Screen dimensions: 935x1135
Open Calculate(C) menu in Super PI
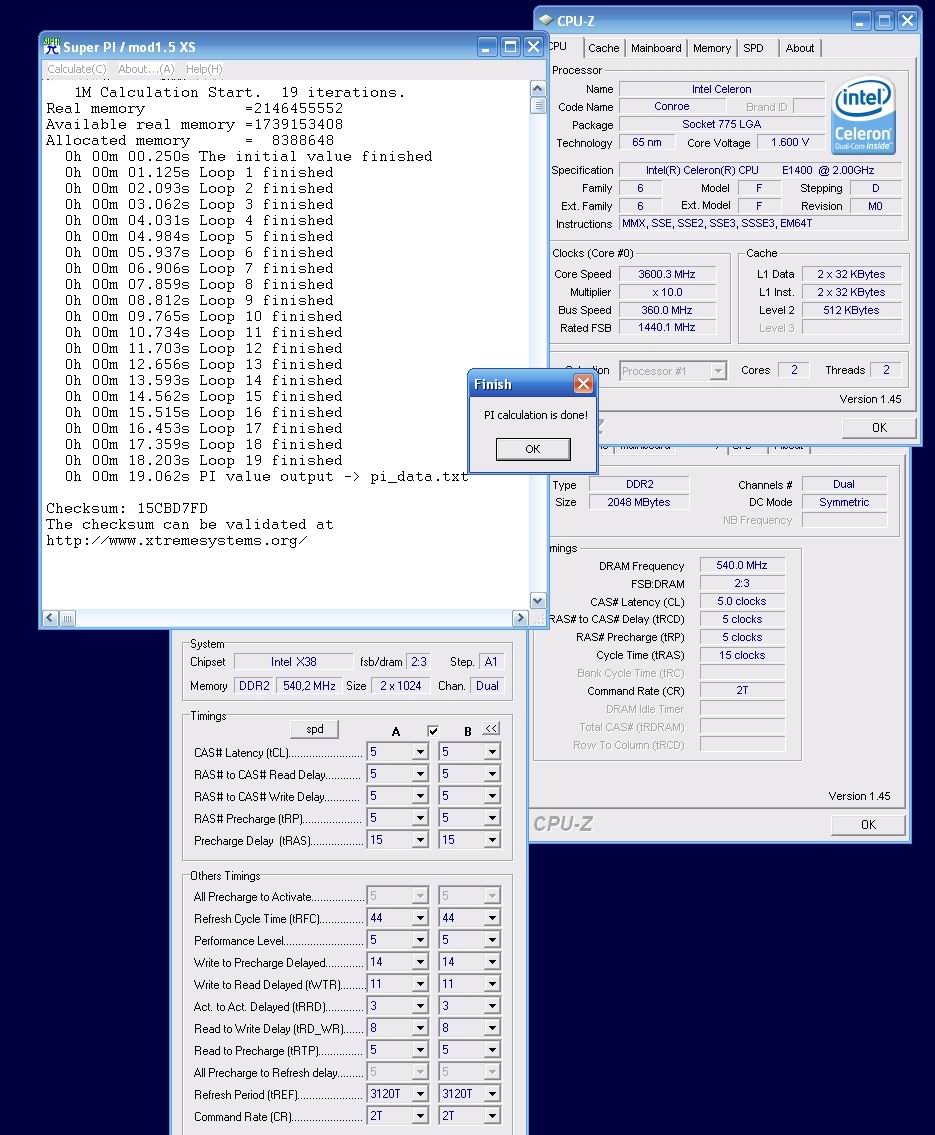77,69
